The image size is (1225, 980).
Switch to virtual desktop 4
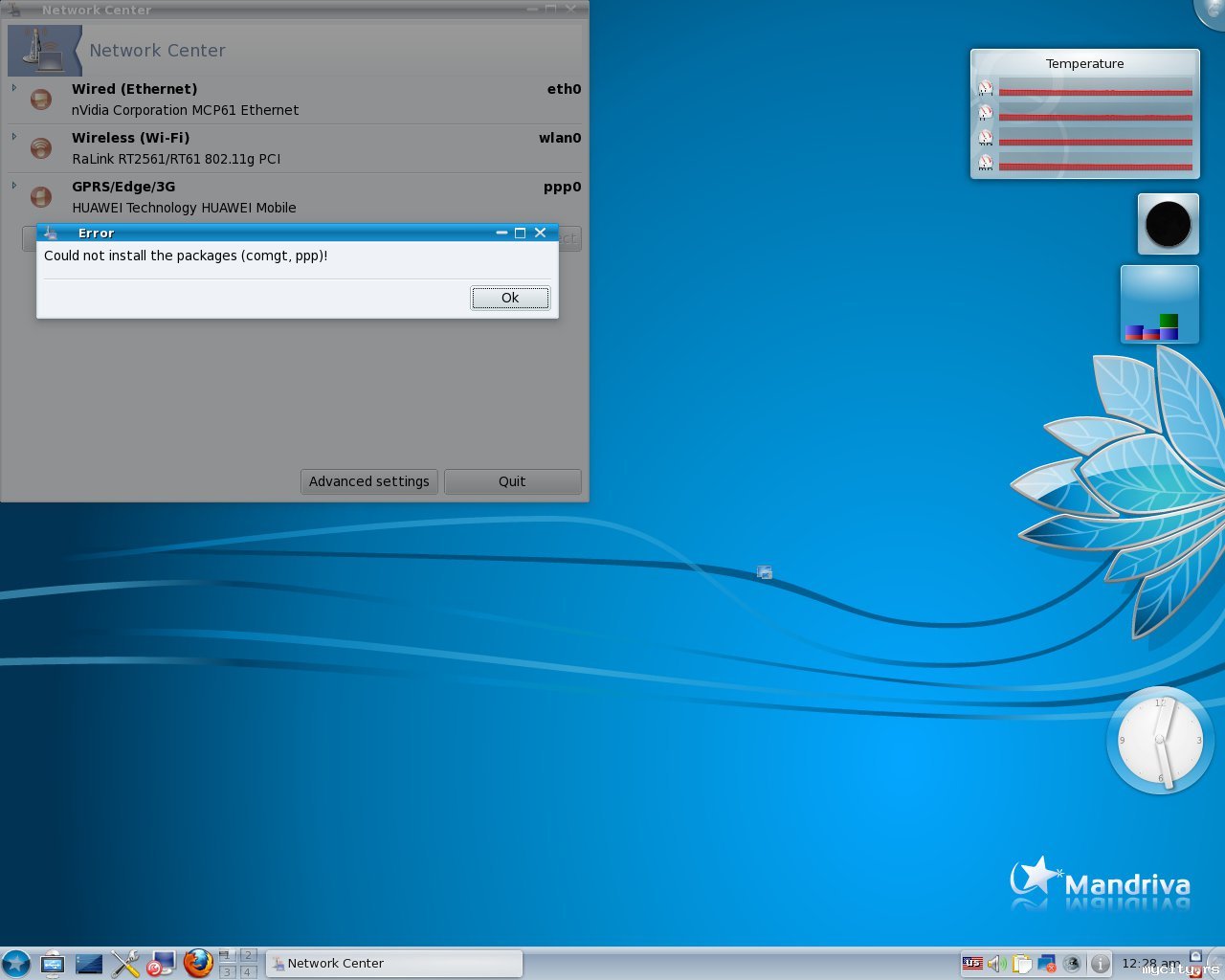click(x=248, y=971)
